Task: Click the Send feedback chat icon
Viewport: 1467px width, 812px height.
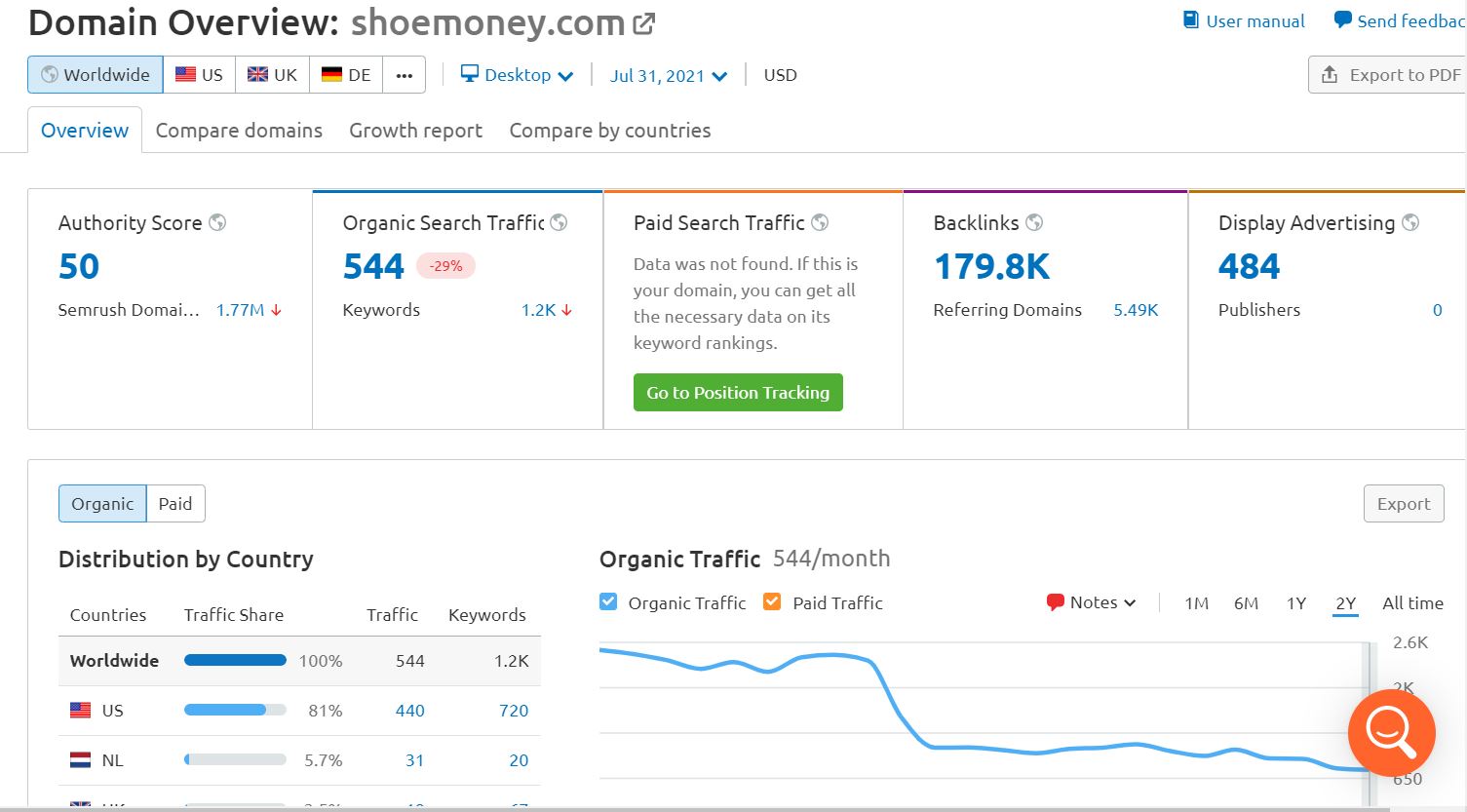Action: coord(1342,19)
